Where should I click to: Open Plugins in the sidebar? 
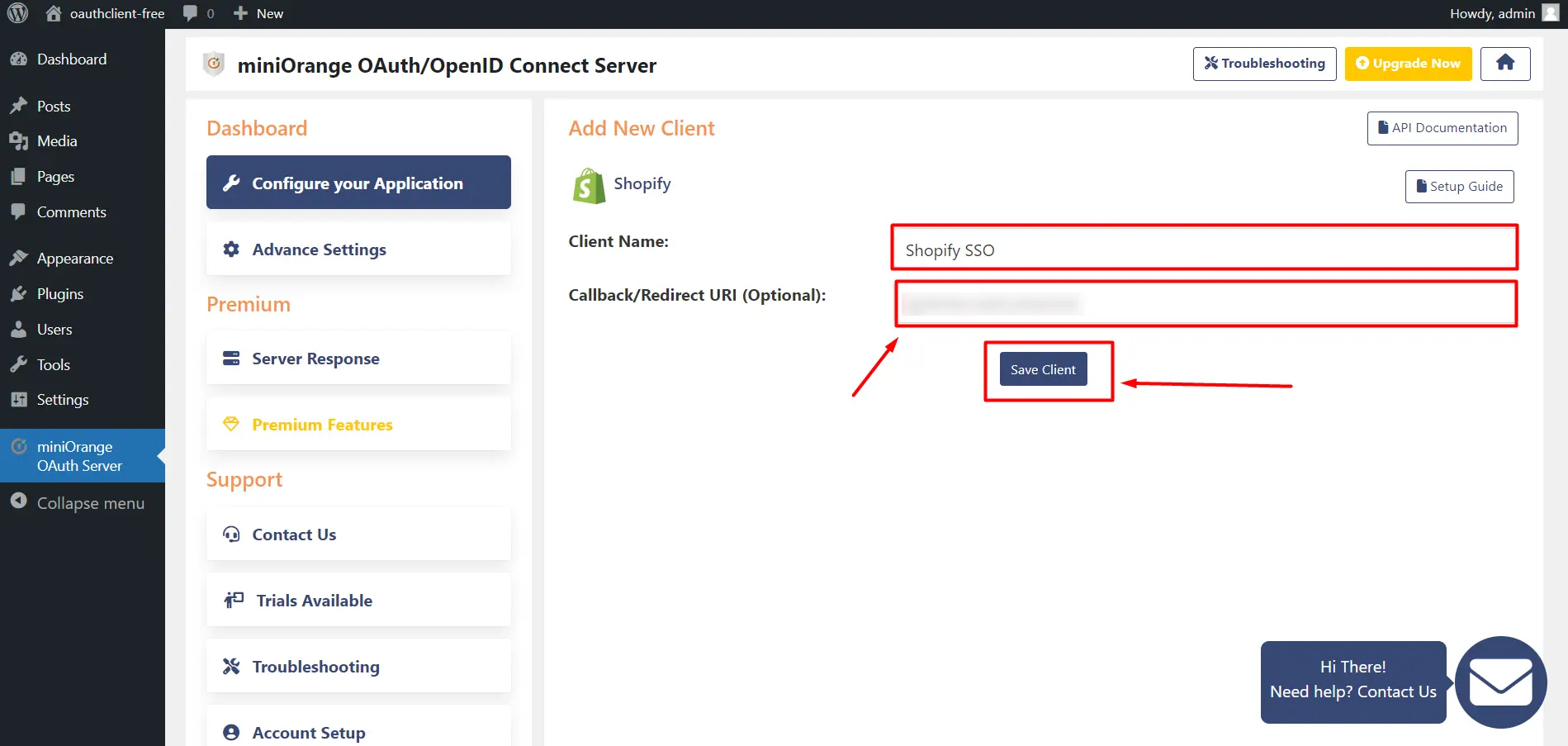coord(83,294)
